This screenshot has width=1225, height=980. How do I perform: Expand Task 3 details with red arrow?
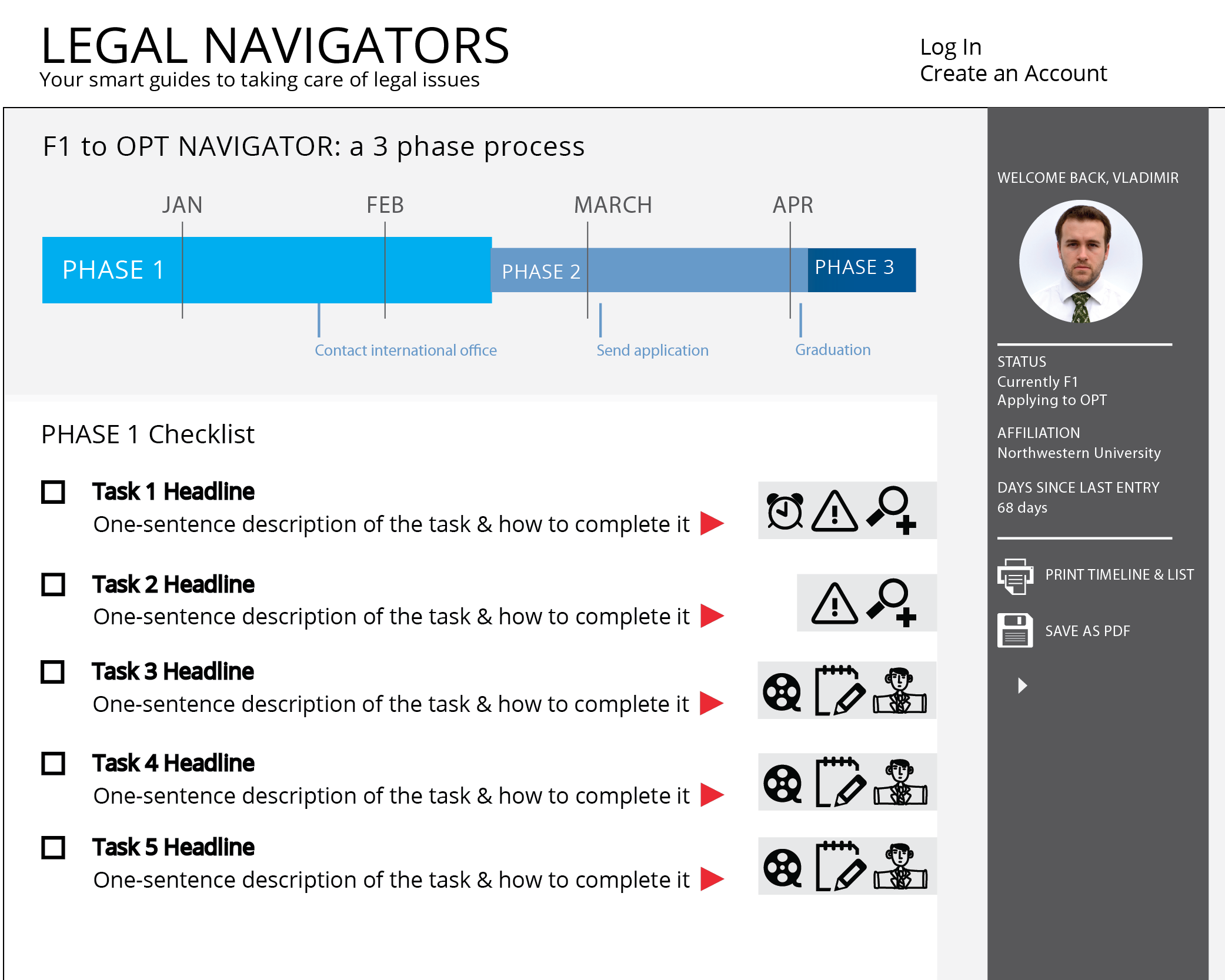(711, 703)
